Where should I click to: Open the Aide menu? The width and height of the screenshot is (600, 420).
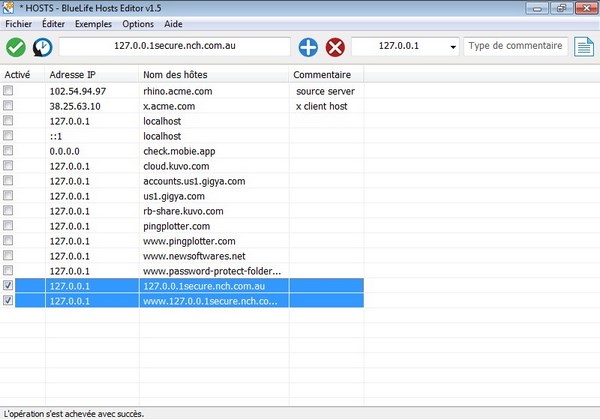tap(173, 24)
